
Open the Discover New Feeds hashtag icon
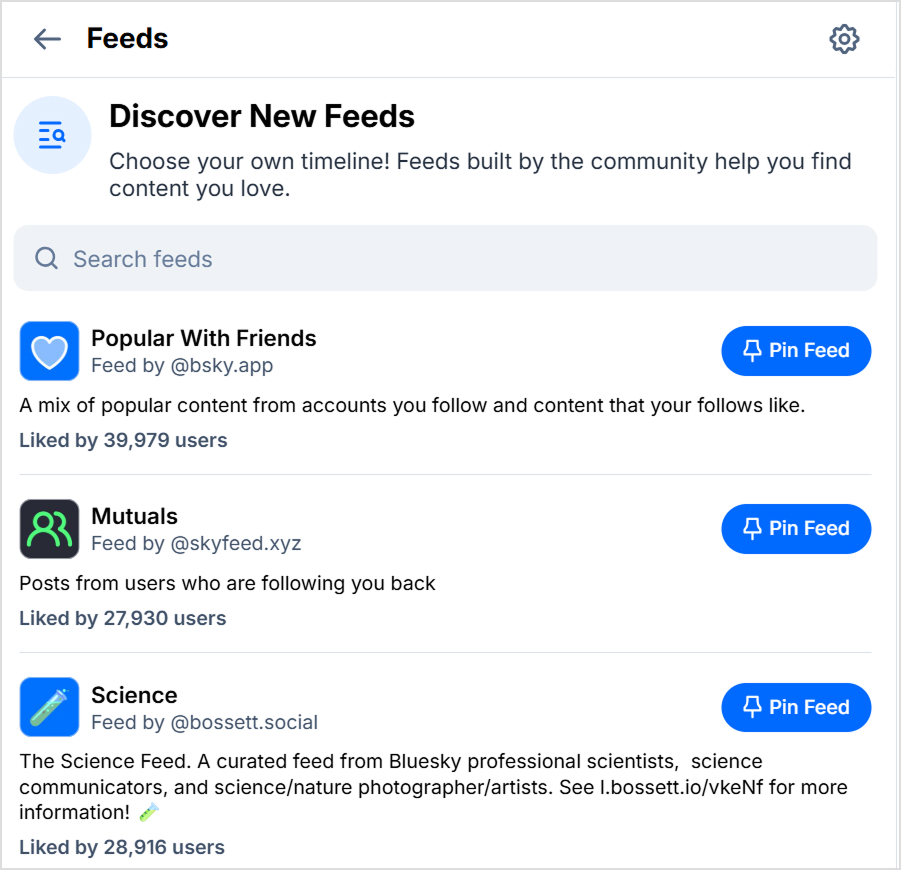click(x=52, y=134)
